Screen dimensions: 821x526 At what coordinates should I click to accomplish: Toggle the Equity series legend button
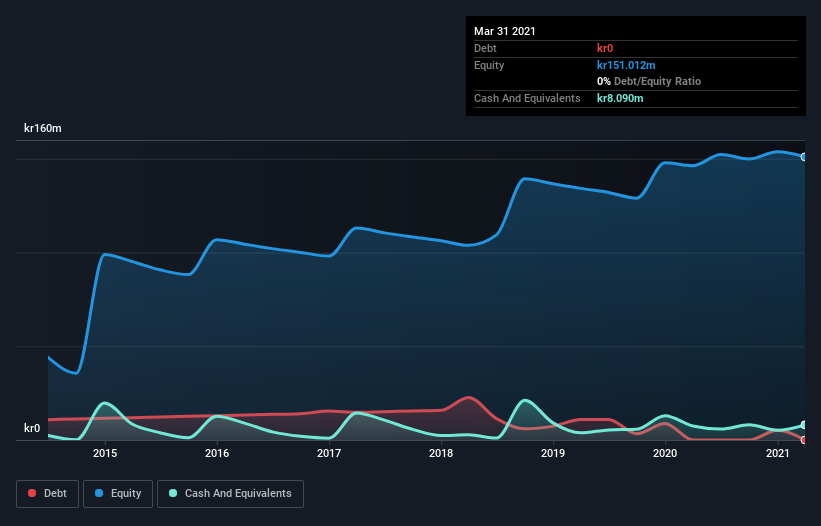click(x=118, y=494)
